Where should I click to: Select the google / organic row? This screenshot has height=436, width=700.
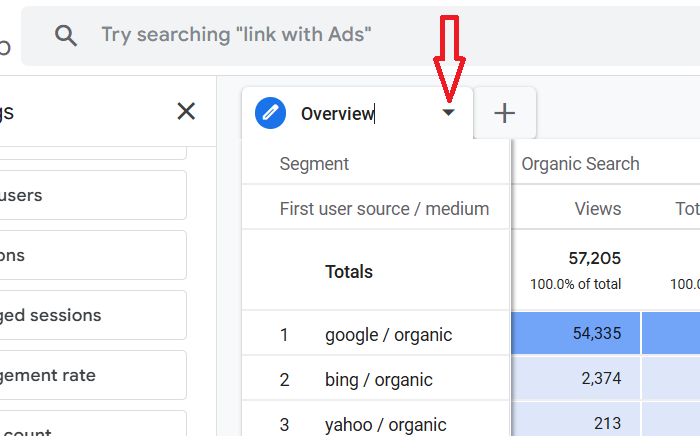pos(388,335)
